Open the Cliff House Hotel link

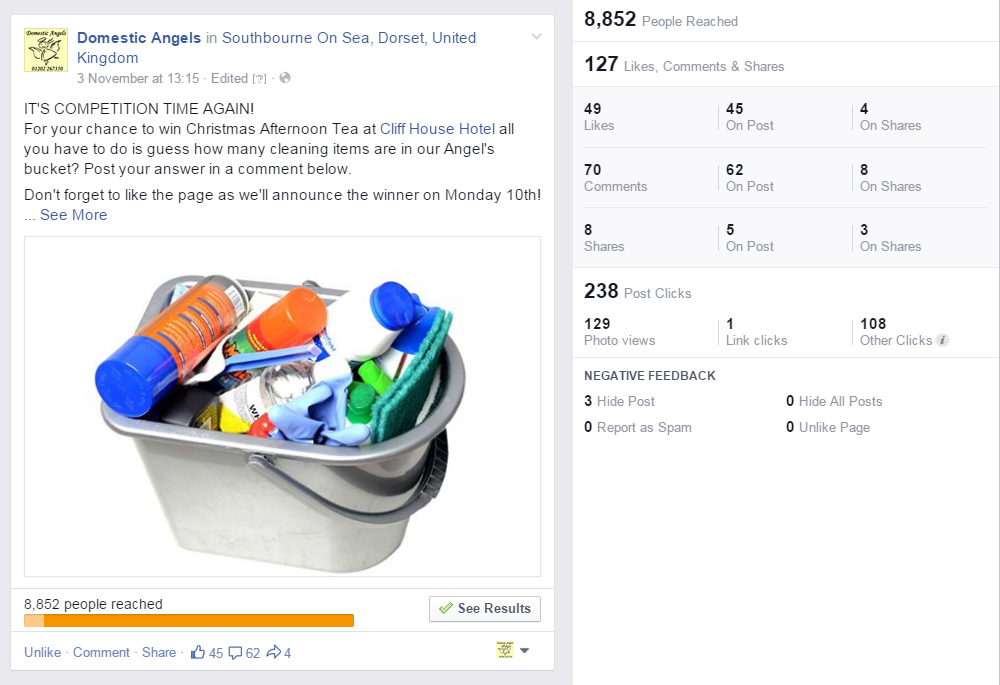pos(437,129)
